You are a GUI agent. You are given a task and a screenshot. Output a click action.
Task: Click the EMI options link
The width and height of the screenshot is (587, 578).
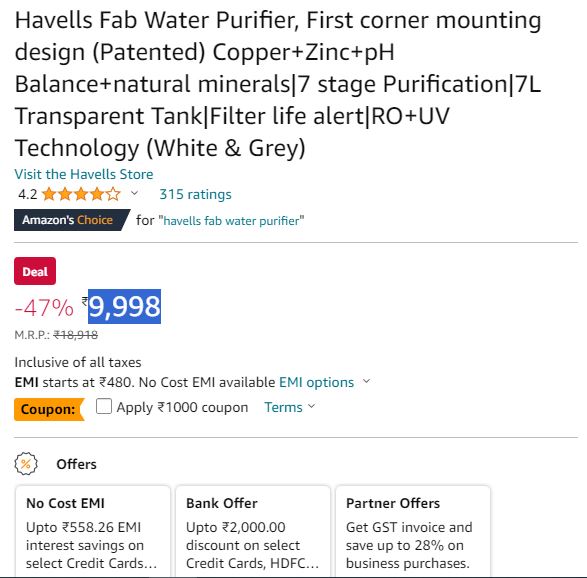317,382
